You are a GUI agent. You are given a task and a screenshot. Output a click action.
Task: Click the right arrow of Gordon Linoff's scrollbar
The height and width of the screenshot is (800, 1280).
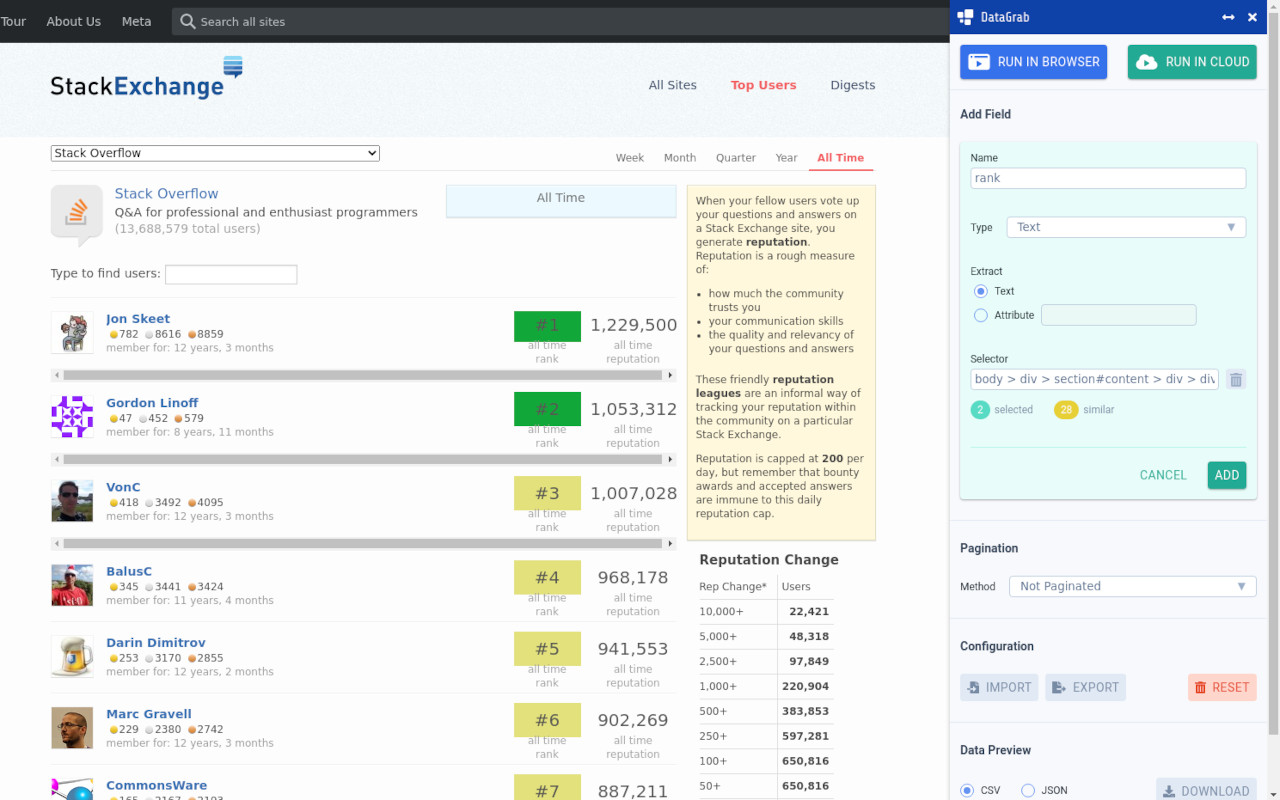tap(670, 459)
